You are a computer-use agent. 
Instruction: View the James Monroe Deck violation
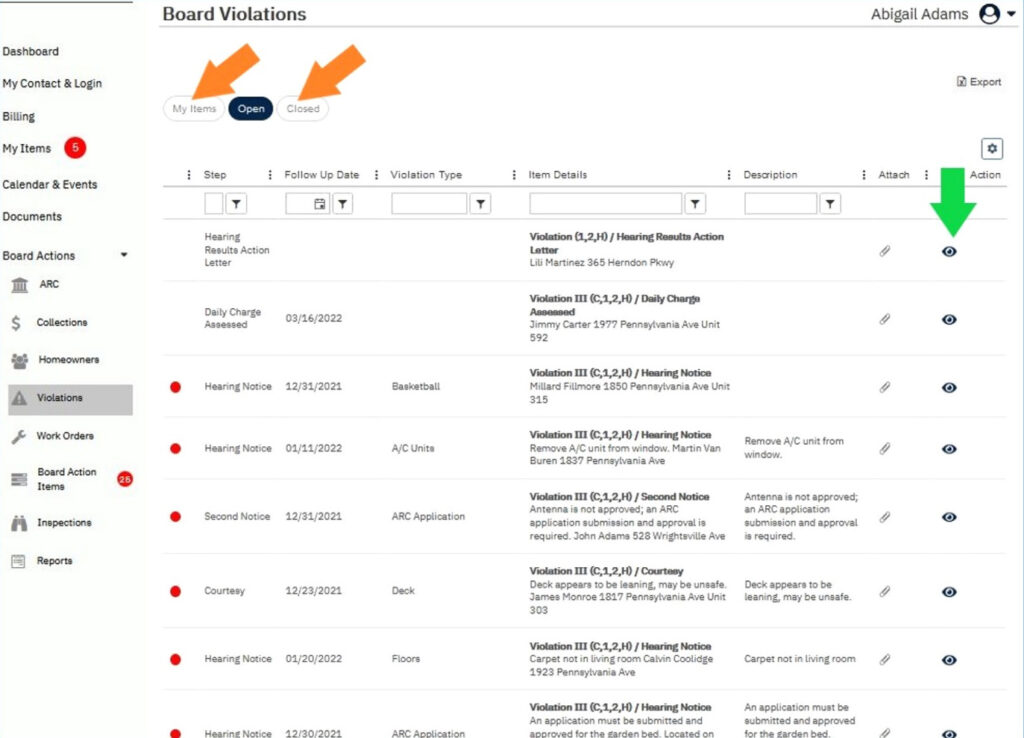pyautogui.click(x=950, y=592)
